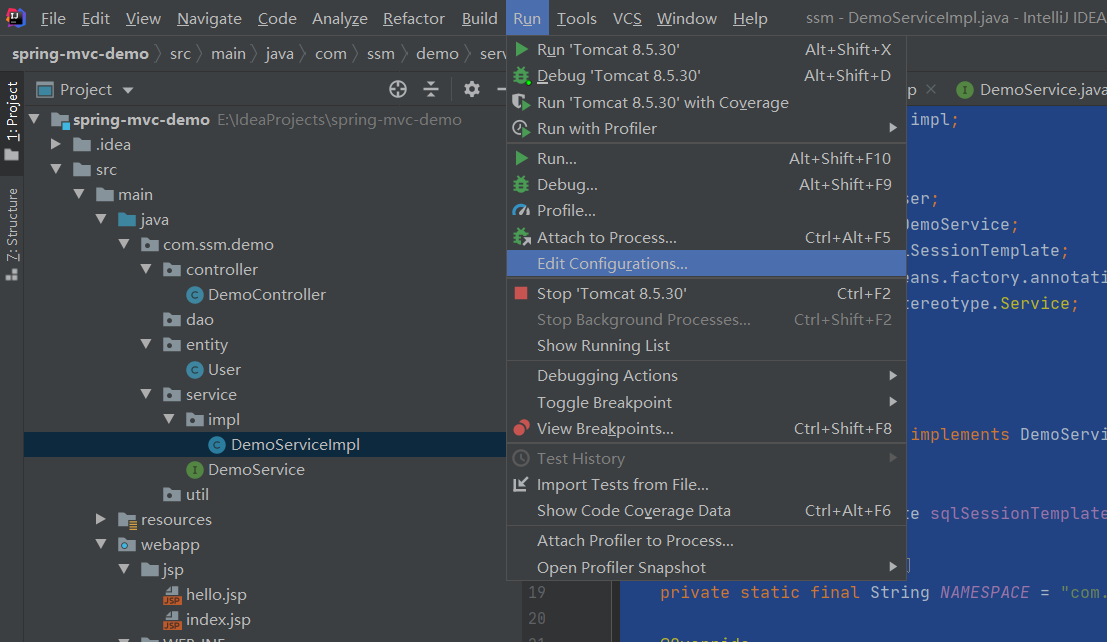
Task: Collapse the main folder arrow
Action: (78, 194)
